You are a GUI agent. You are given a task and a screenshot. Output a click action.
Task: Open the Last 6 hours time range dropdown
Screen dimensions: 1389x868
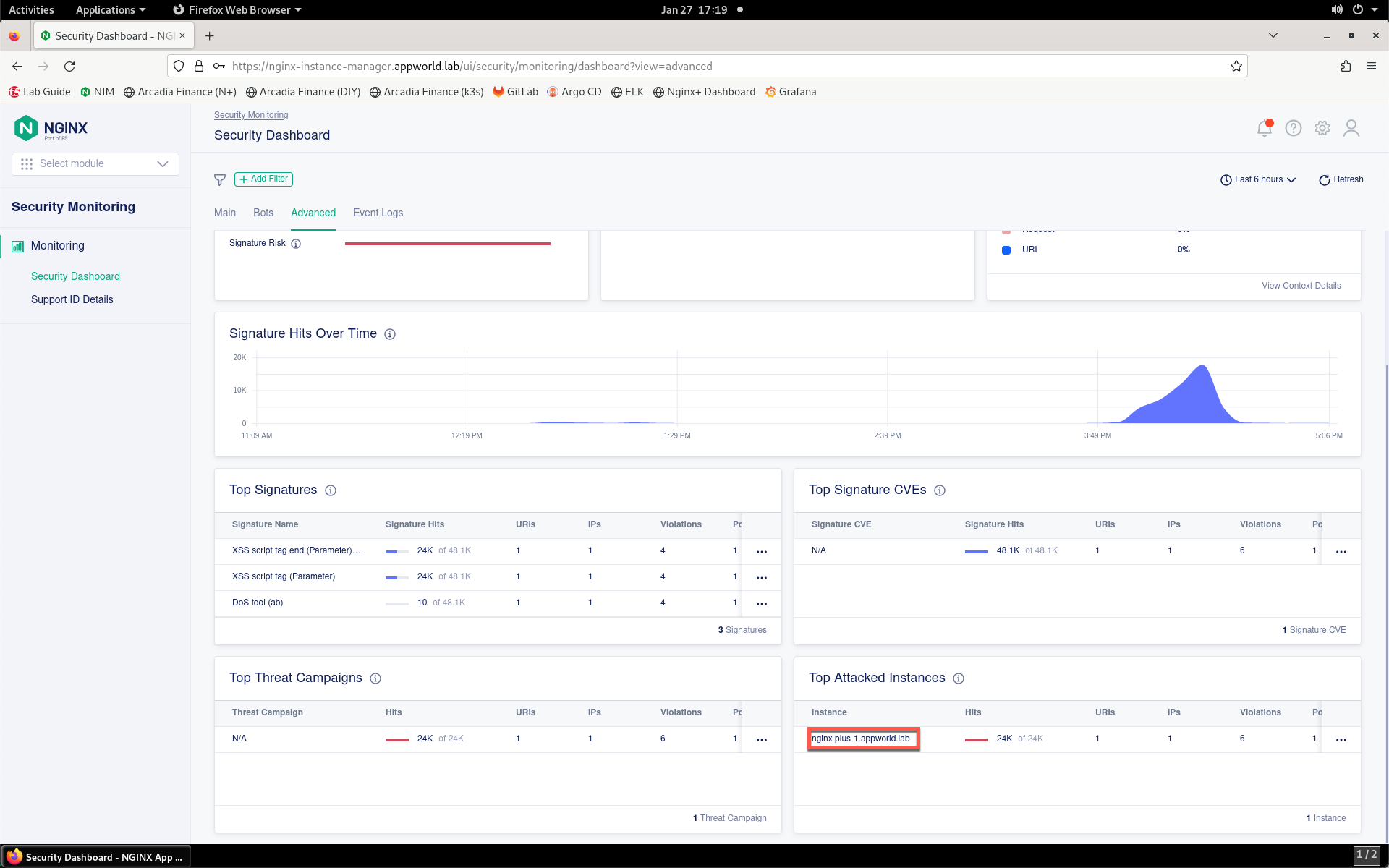tap(1258, 179)
